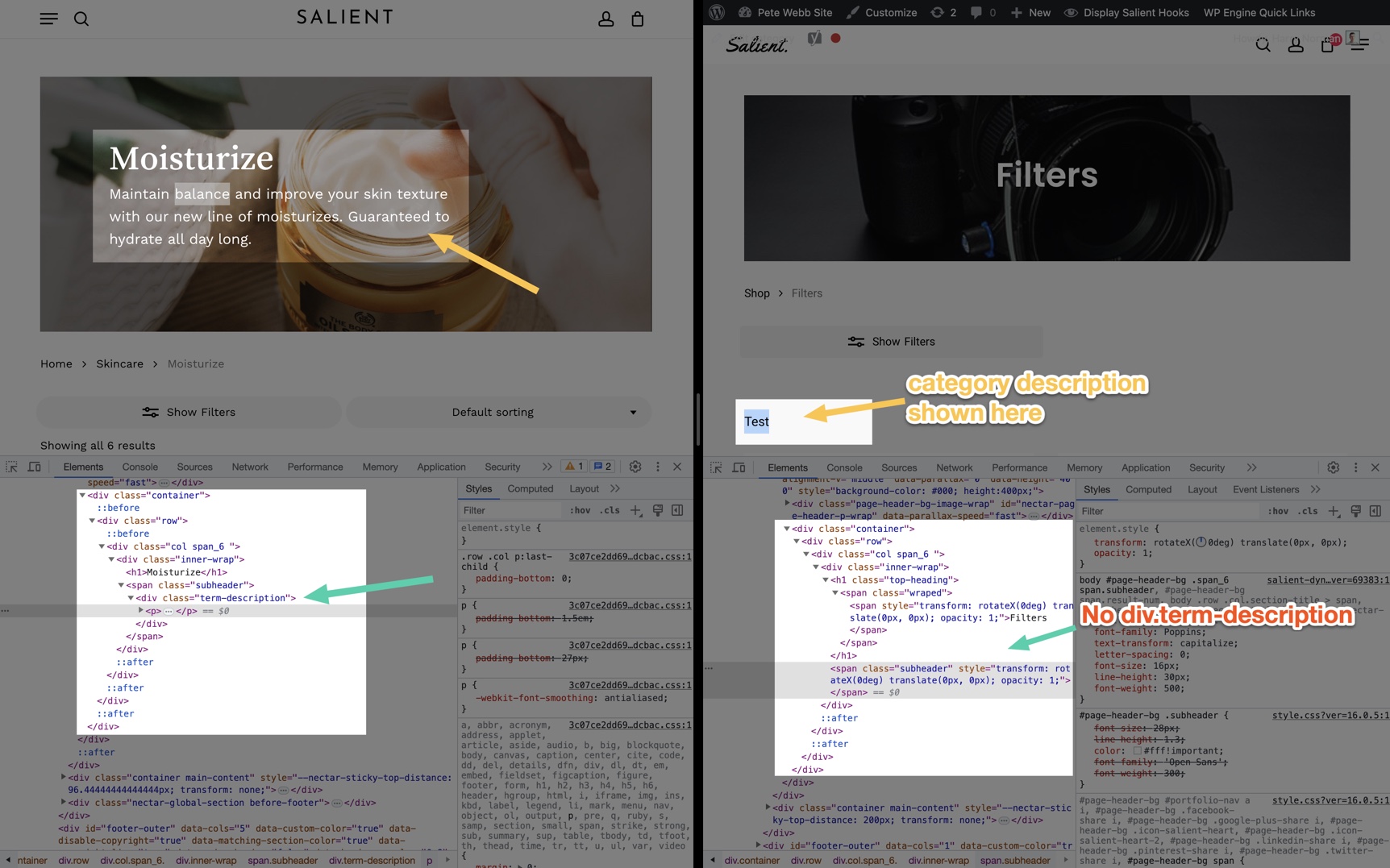This screenshot has width=1390, height=868.
Task: Follow the Skincare breadcrumb link
Action: click(119, 363)
